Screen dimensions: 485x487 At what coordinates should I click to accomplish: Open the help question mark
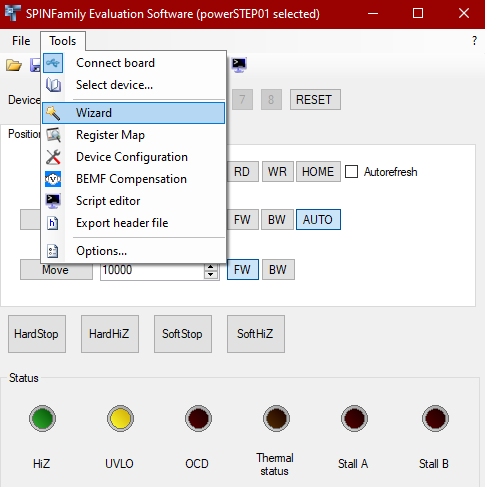coord(474,41)
